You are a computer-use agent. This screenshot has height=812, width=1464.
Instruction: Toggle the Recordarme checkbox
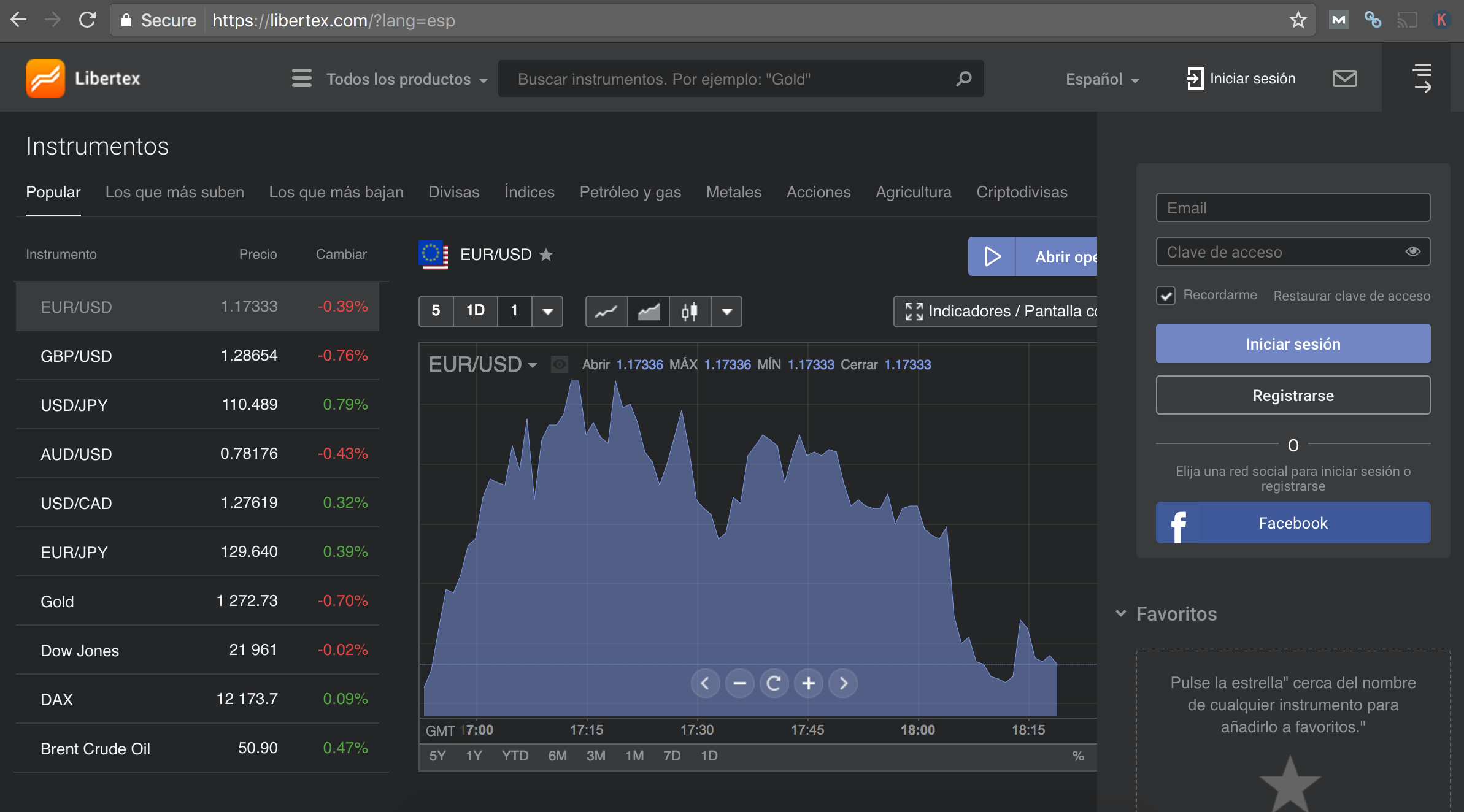(1166, 296)
